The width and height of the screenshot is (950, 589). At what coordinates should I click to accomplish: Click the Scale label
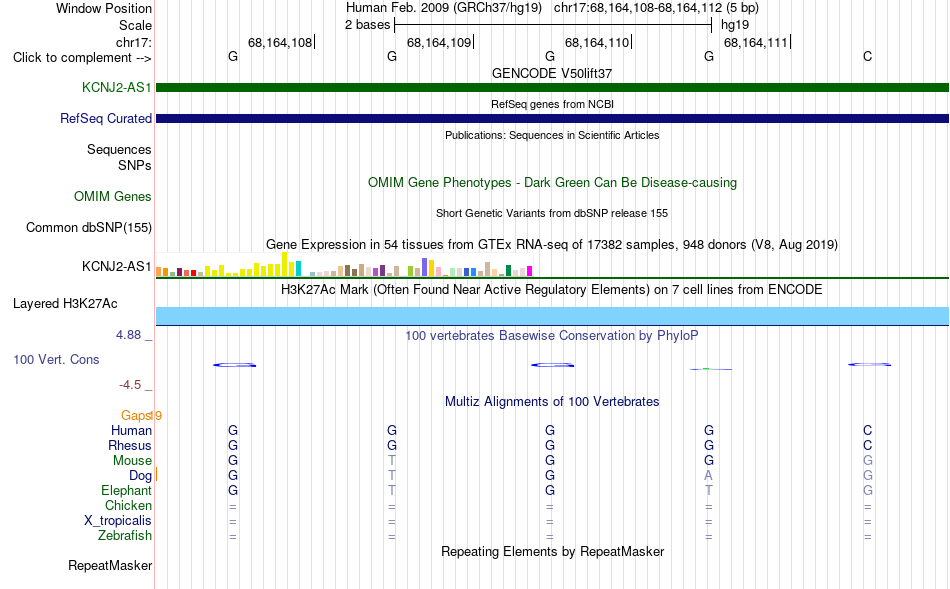pos(136,25)
